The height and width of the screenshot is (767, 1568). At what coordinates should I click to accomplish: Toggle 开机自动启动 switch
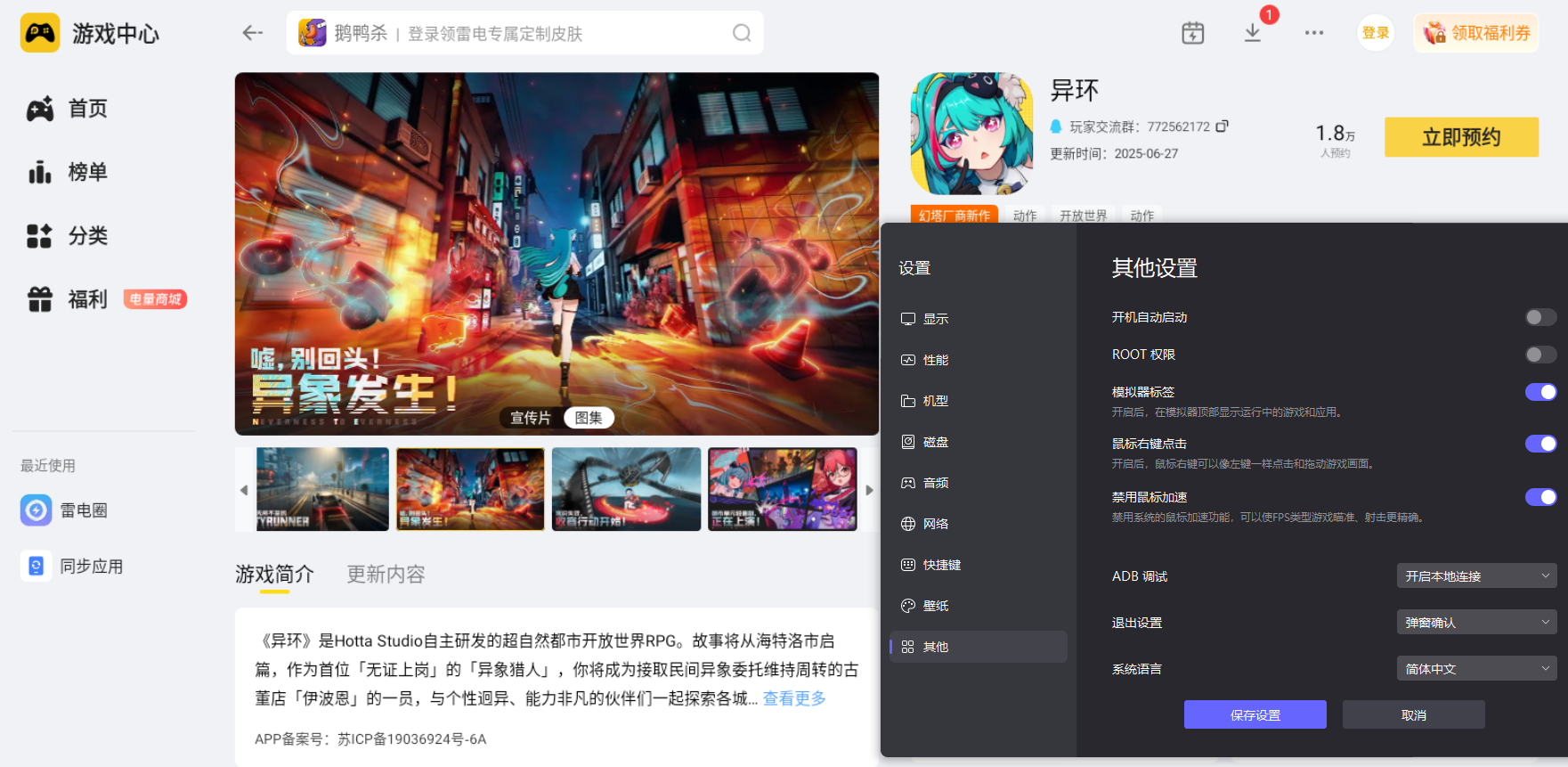(1540, 317)
